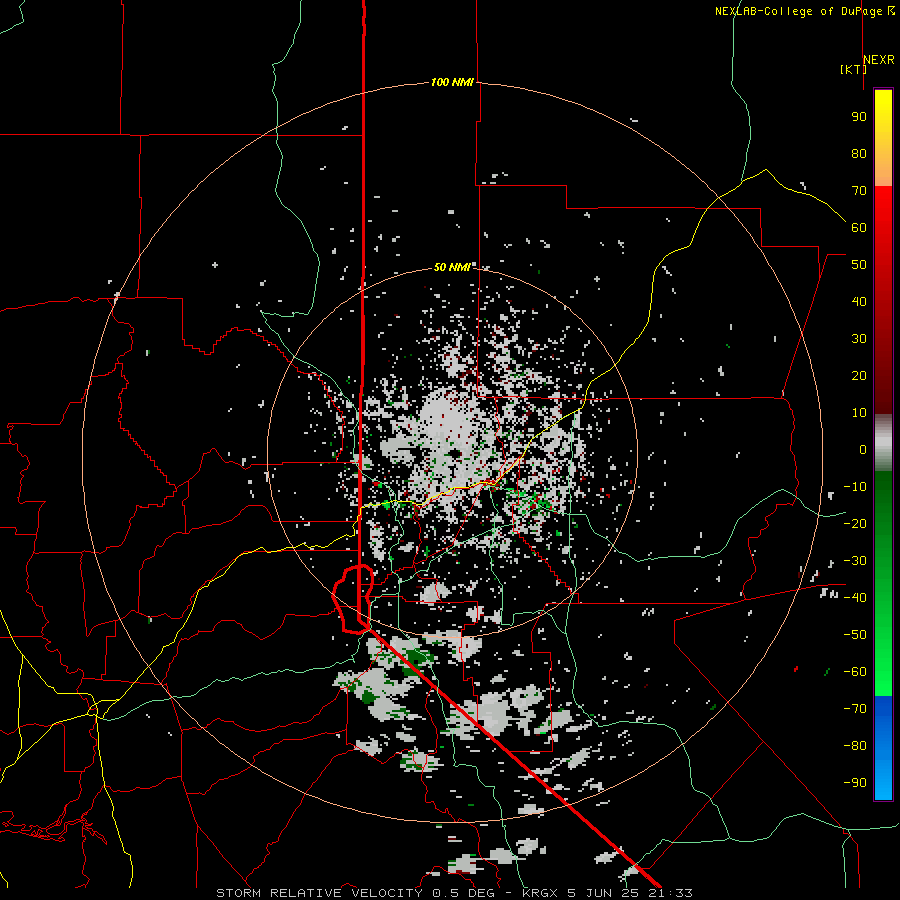The image size is (900, 900).
Task: Click the 20 value on the velocity scale
Action: coord(859,376)
